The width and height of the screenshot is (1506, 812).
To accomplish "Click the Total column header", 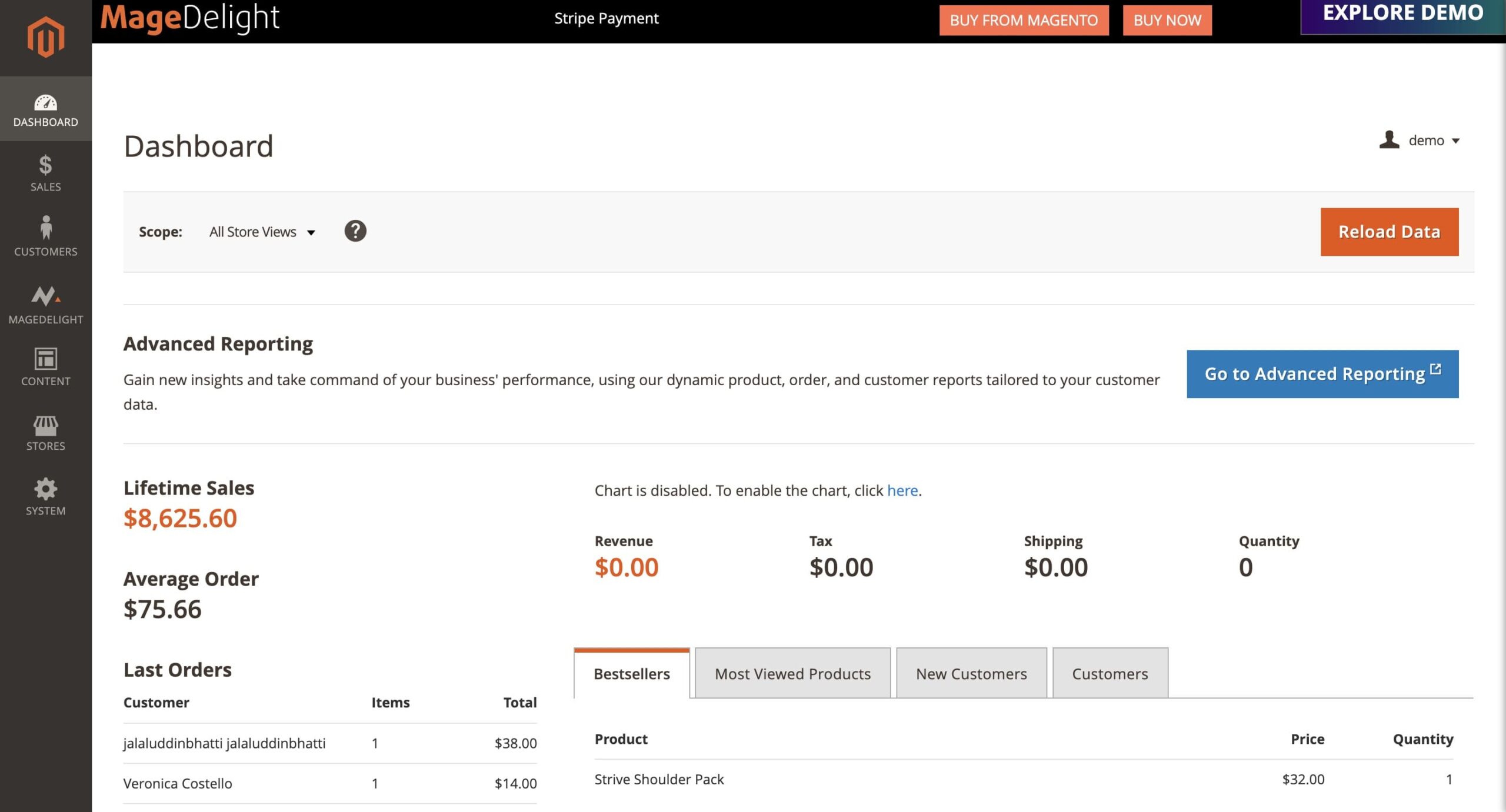I will [x=520, y=703].
